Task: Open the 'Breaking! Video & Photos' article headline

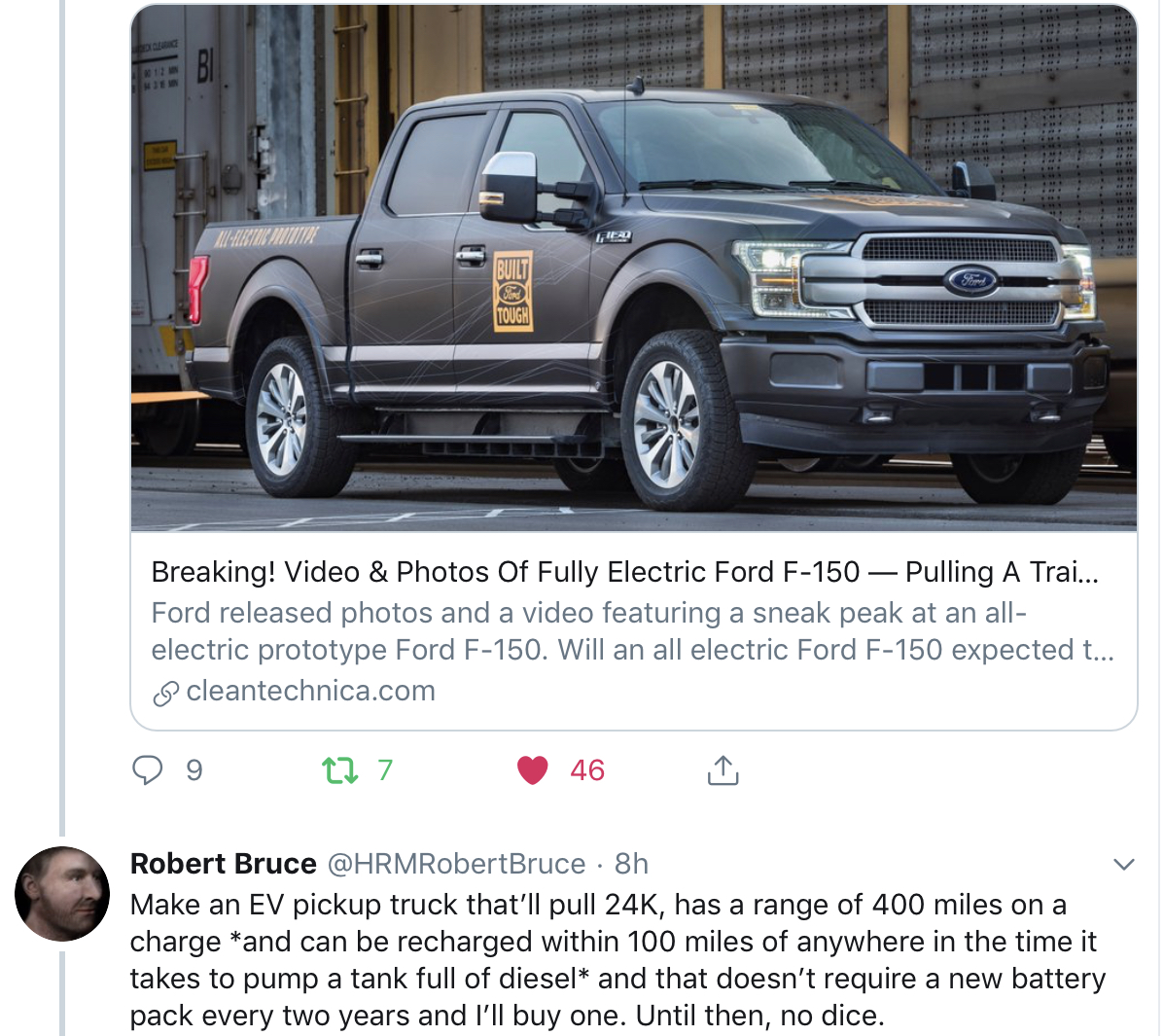Action: coord(624,572)
